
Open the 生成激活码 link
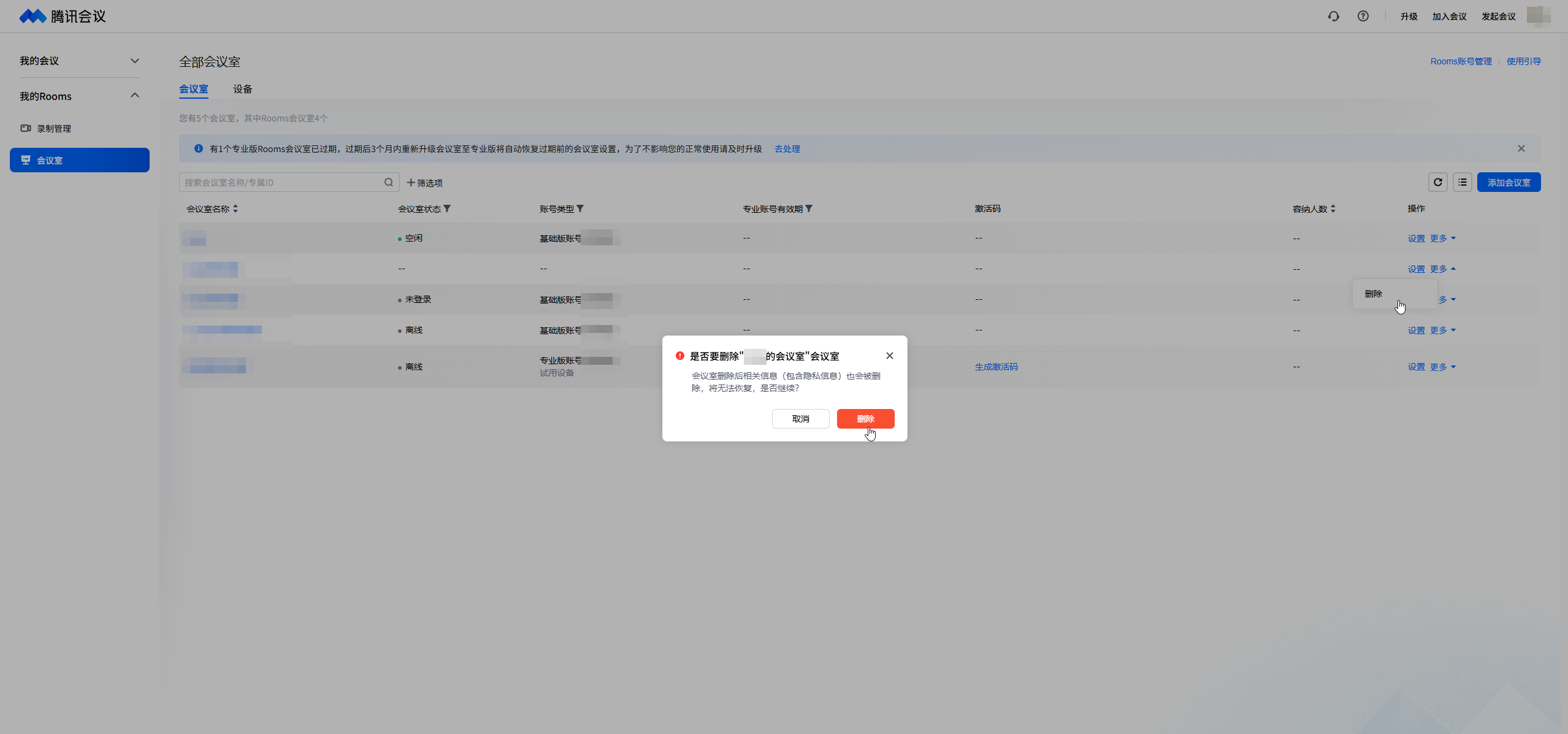click(x=996, y=367)
